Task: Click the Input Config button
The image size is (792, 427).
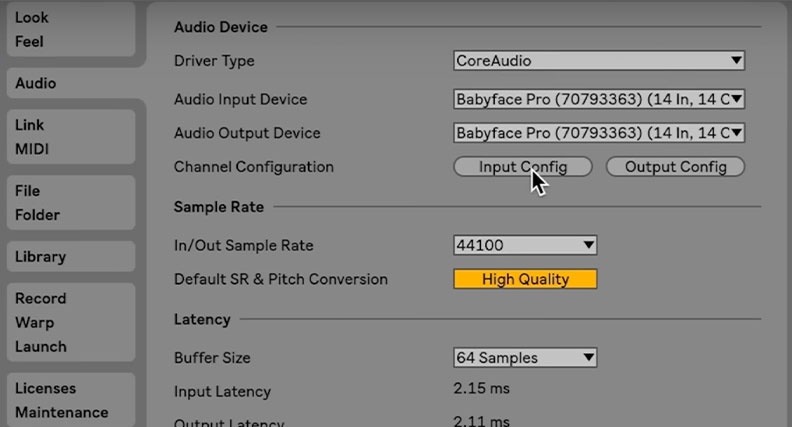Action: pyautogui.click(x=522, y=167)
